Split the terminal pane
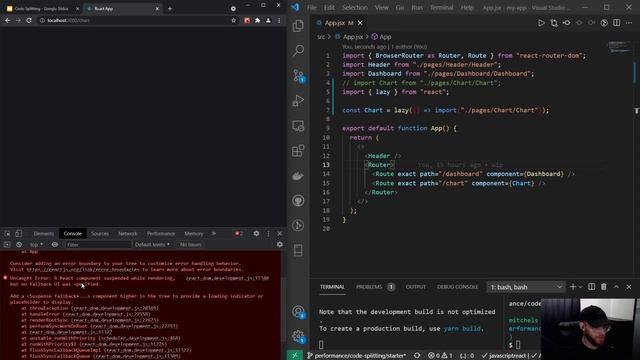 [591, 287]
